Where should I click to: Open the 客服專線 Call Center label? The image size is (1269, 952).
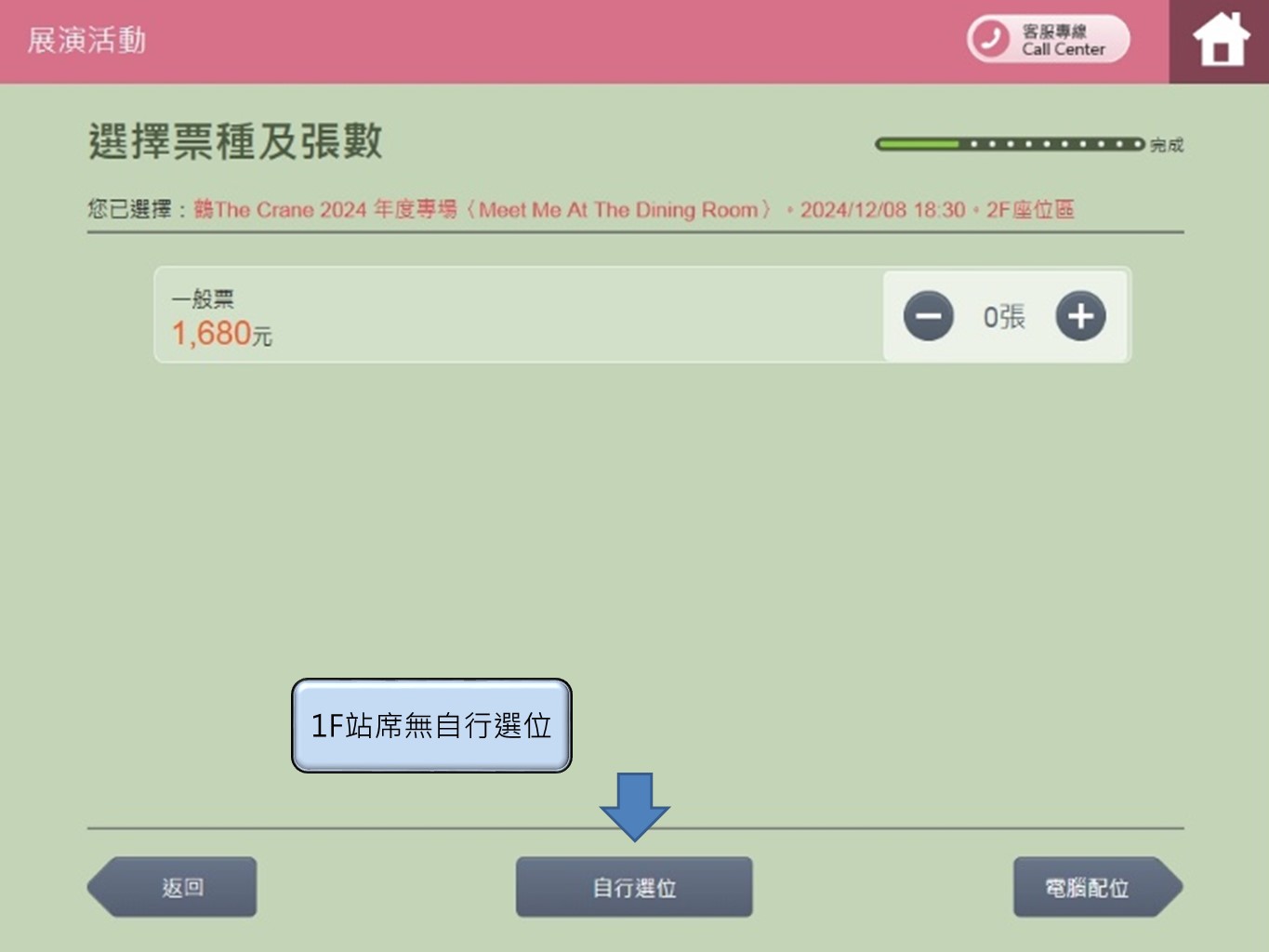coord(1064,40)
